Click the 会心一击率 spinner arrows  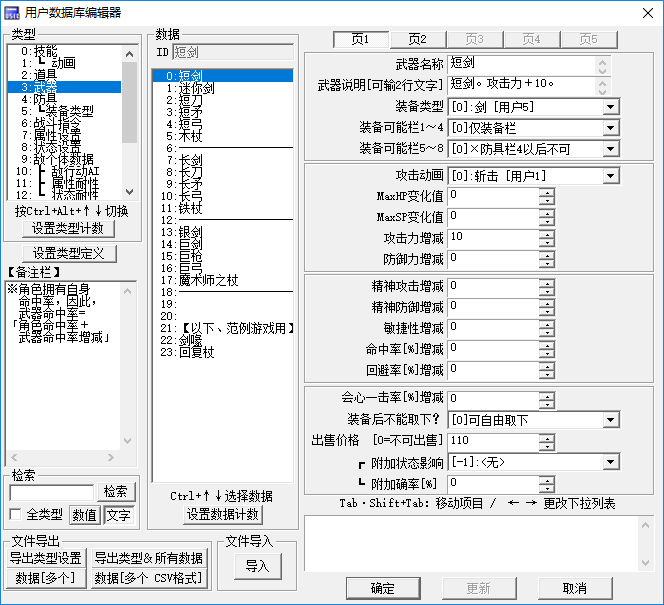pyautogui.click(x=547, y=400)
